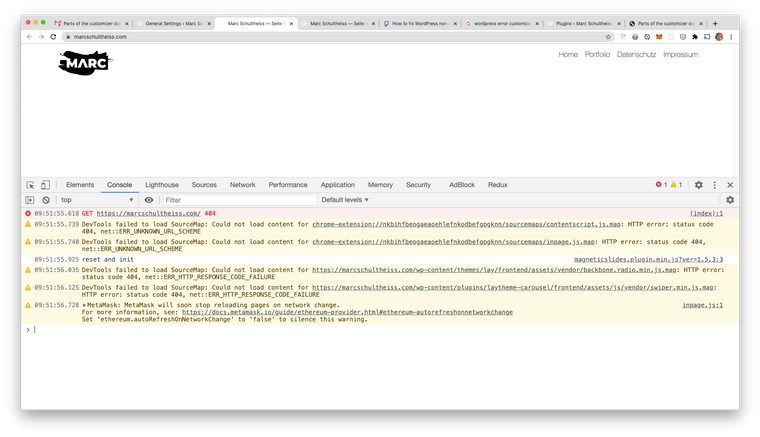Open the magneticslides.plugin.min.js source link
This screenshot has width=760, height=437.
(x=649, y=260)
